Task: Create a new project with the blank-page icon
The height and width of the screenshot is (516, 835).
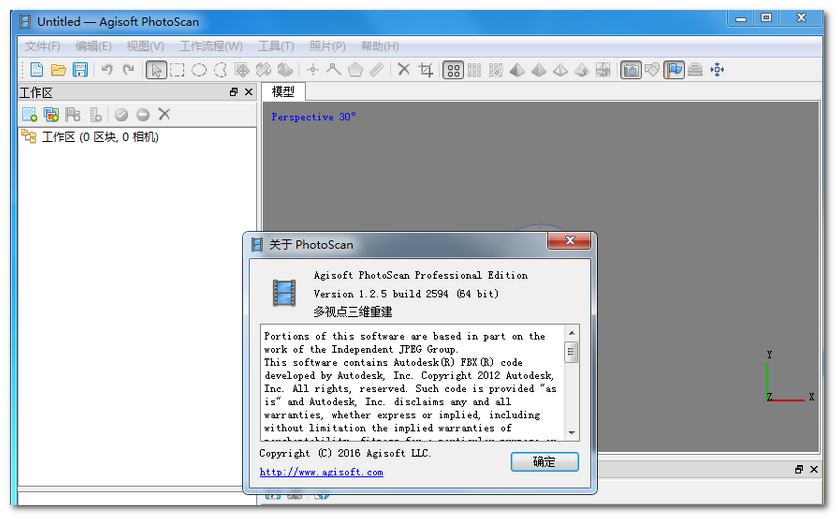Action: 37,70
